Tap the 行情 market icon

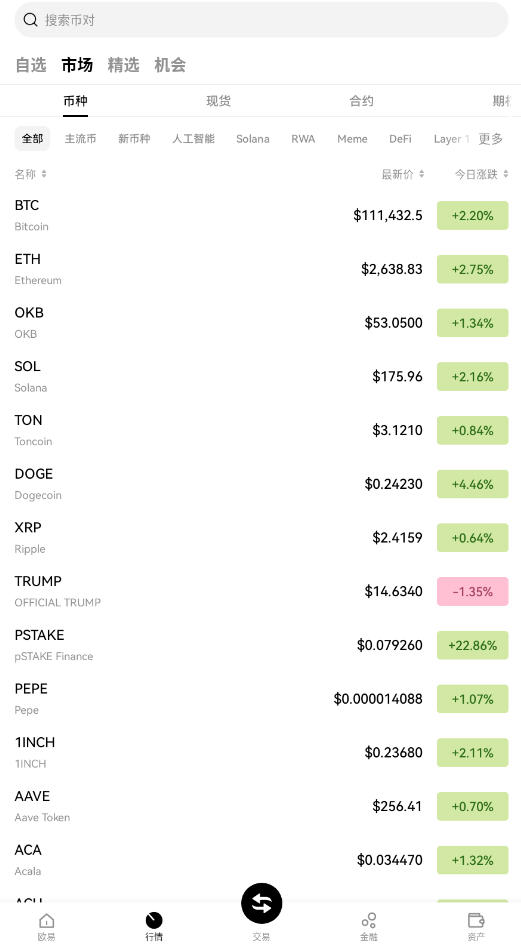(154, 920)
